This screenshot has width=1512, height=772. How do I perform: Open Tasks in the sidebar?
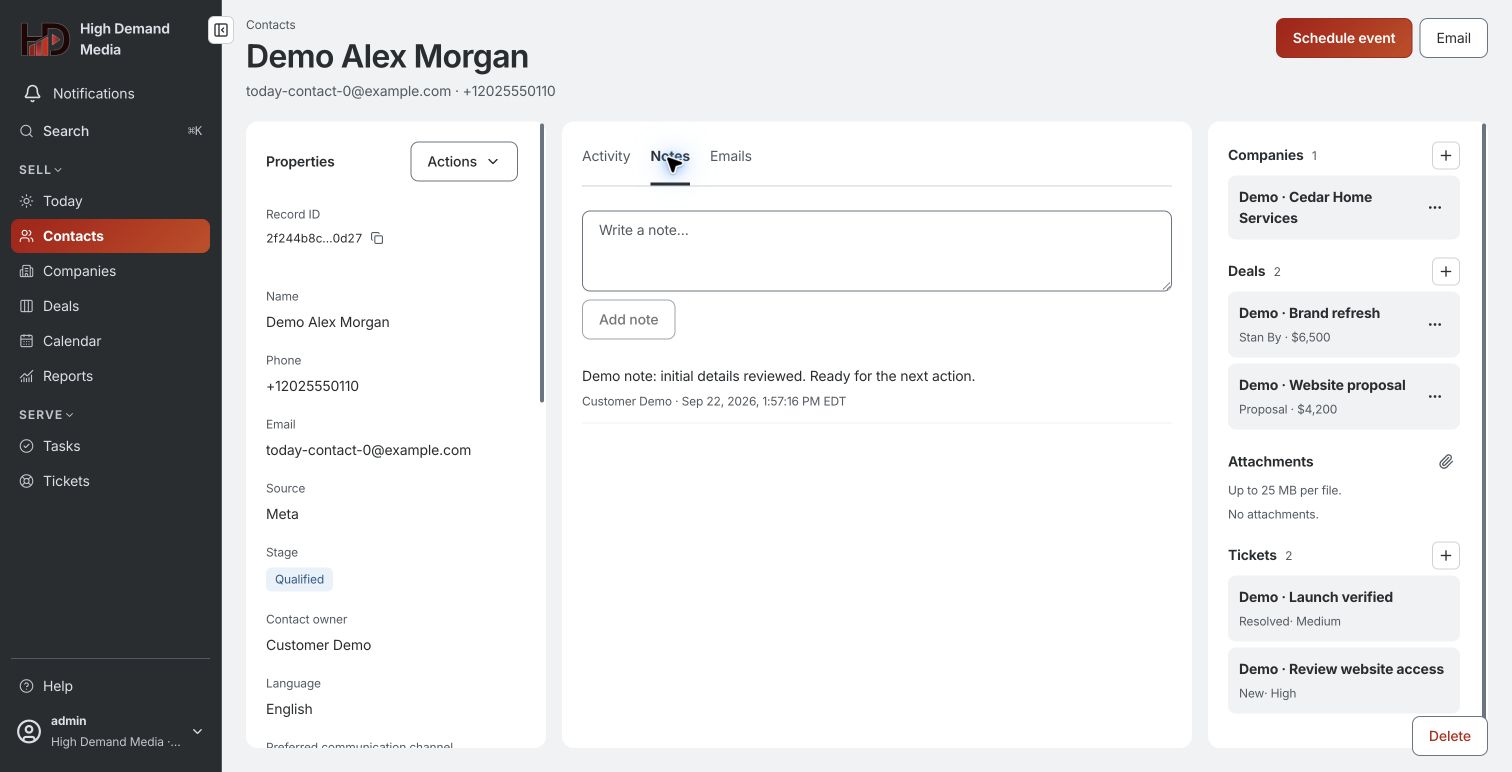coord(110,446)
